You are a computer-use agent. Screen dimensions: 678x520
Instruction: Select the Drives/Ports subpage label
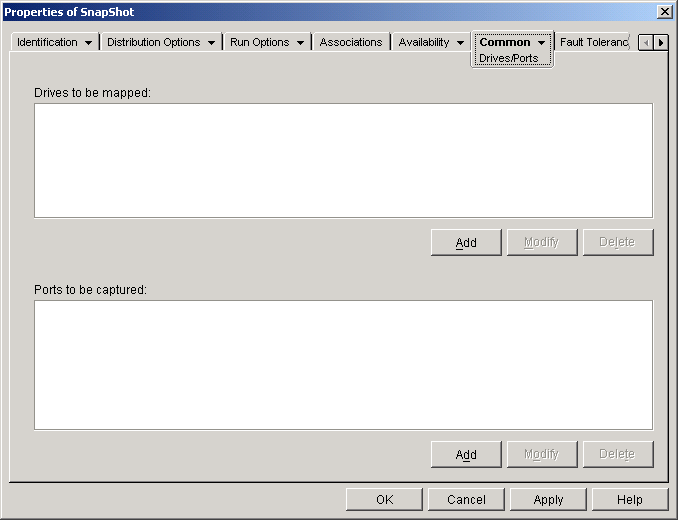click(x=508, y=58)
